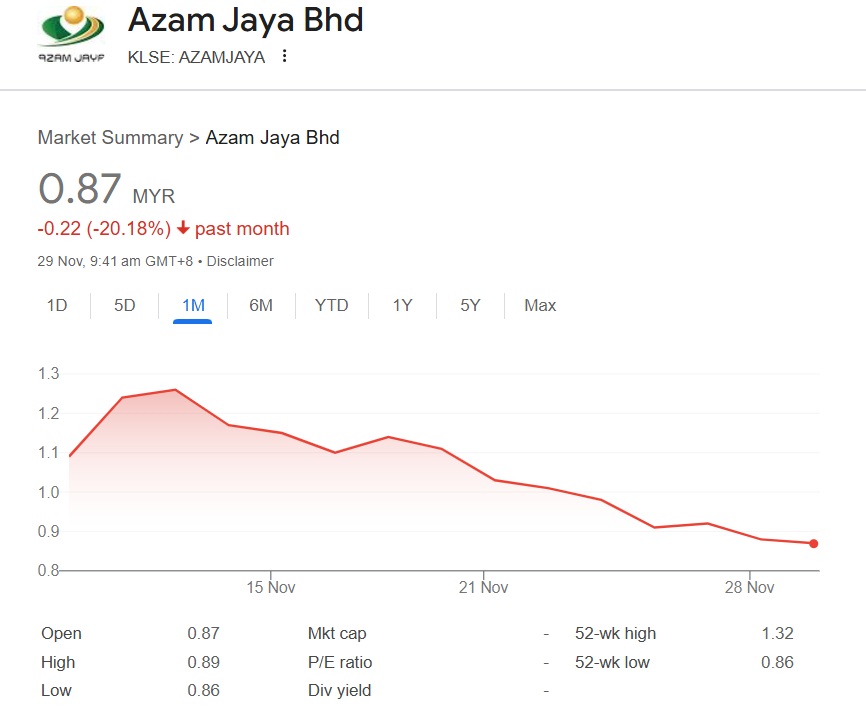This screenshot has height=715, width=866.
Task: Switch to the 1D chart range
Action: pos(57,305)
